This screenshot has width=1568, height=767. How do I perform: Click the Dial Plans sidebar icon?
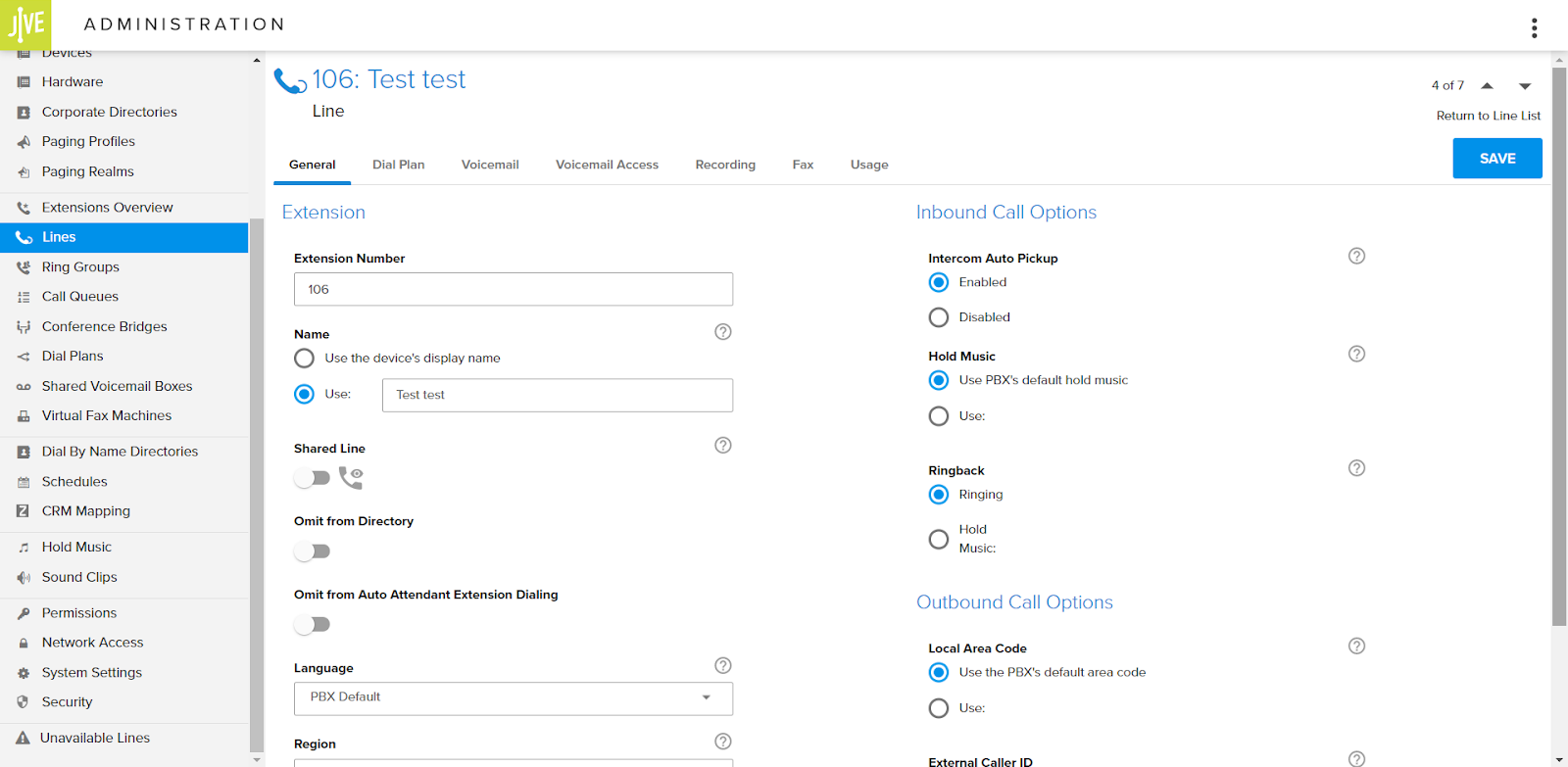pyautogui.click(x=24, y=357)
